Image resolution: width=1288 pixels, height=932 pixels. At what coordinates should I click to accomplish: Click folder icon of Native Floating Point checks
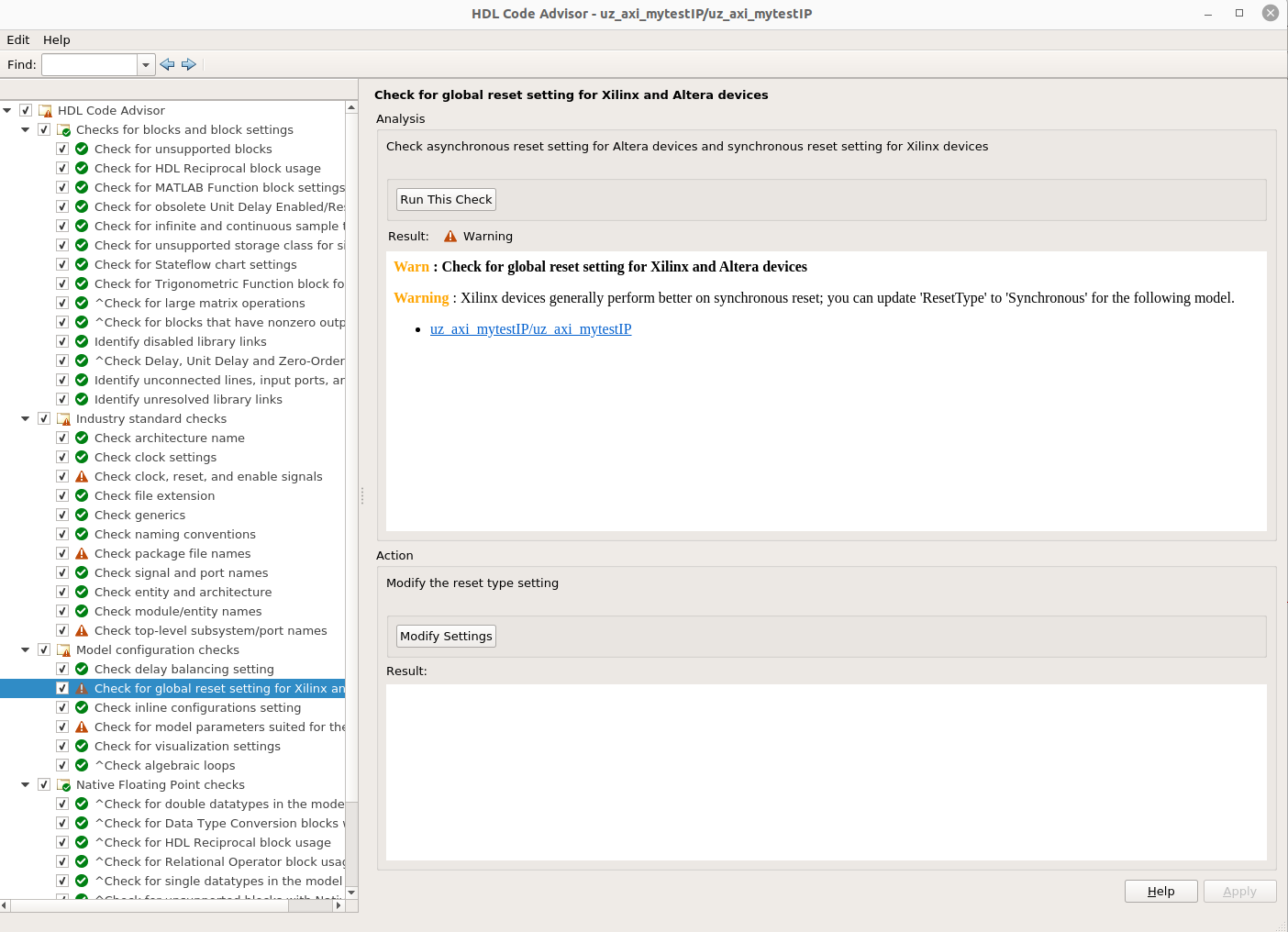click(64, 785)
